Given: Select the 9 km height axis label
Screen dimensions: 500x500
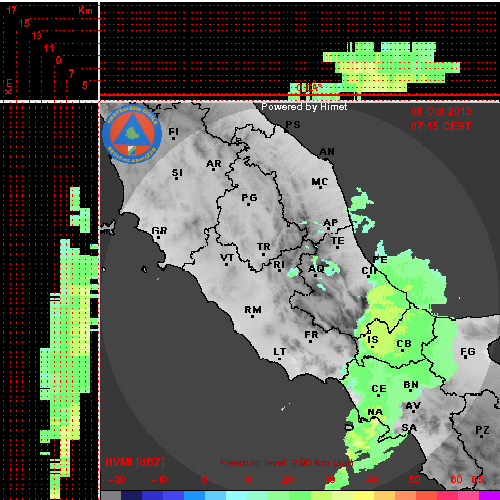Looking at the screenshot, I should point(59,60).
